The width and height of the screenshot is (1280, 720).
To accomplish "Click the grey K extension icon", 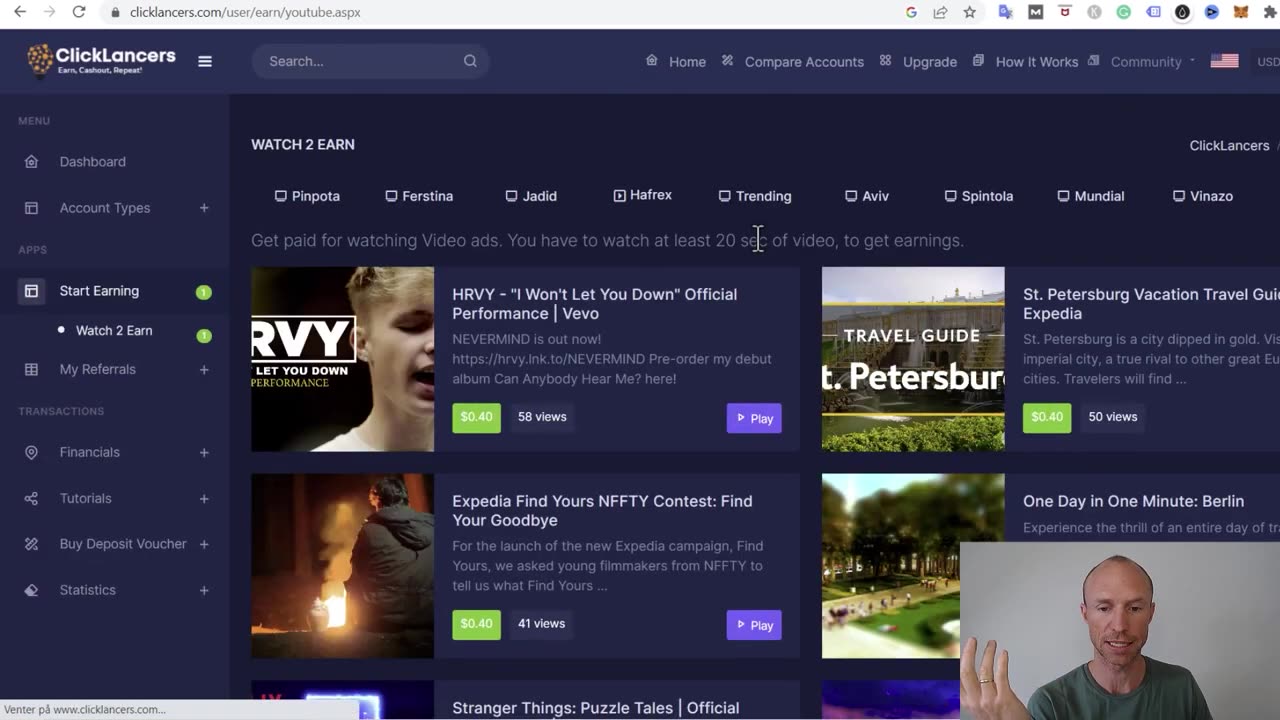I will 1094,12.
